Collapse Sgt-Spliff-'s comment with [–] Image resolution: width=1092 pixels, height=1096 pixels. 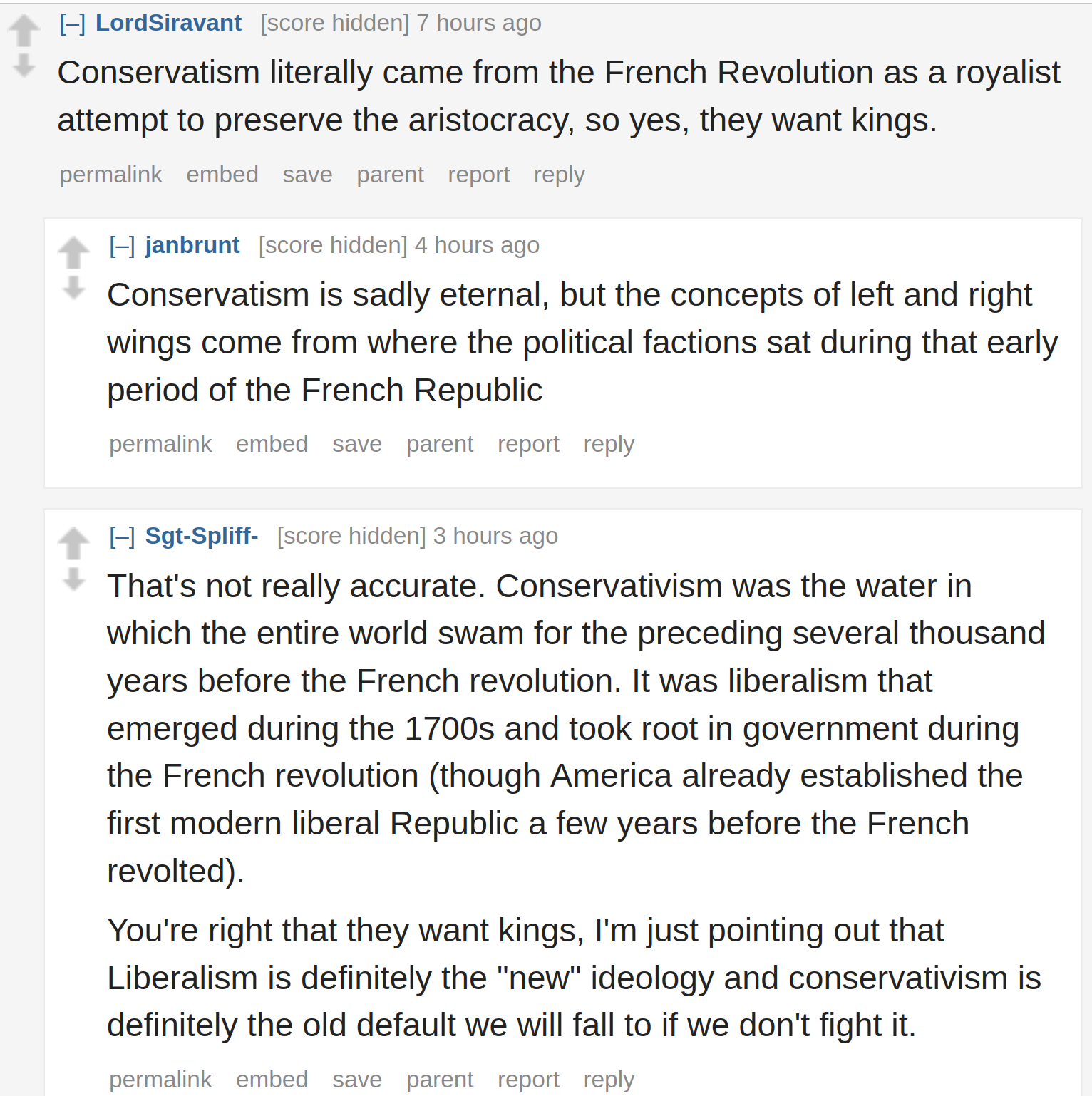(x=122, y=537)
